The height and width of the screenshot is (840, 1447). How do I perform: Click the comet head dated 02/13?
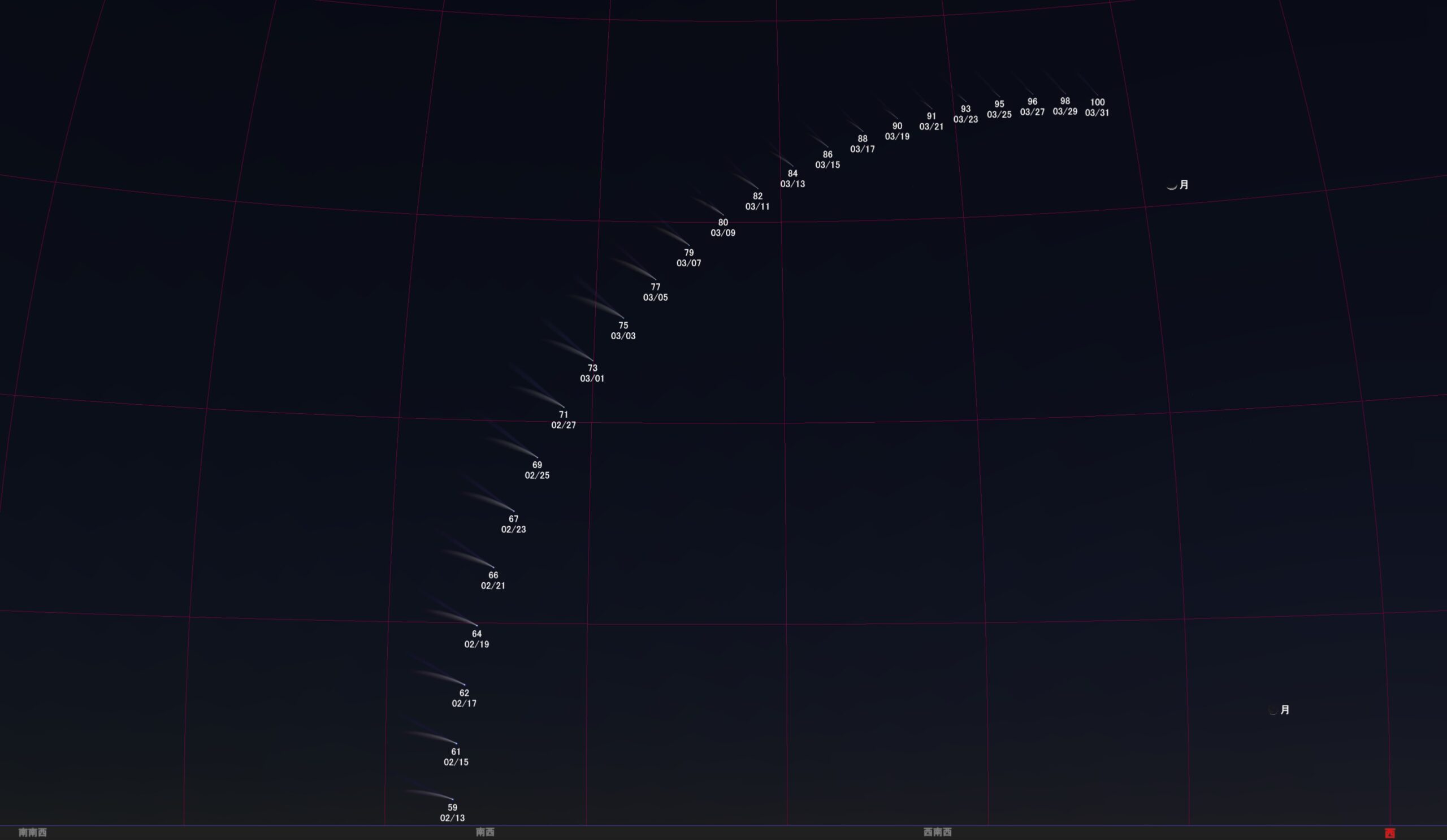[x=453, y=799]
